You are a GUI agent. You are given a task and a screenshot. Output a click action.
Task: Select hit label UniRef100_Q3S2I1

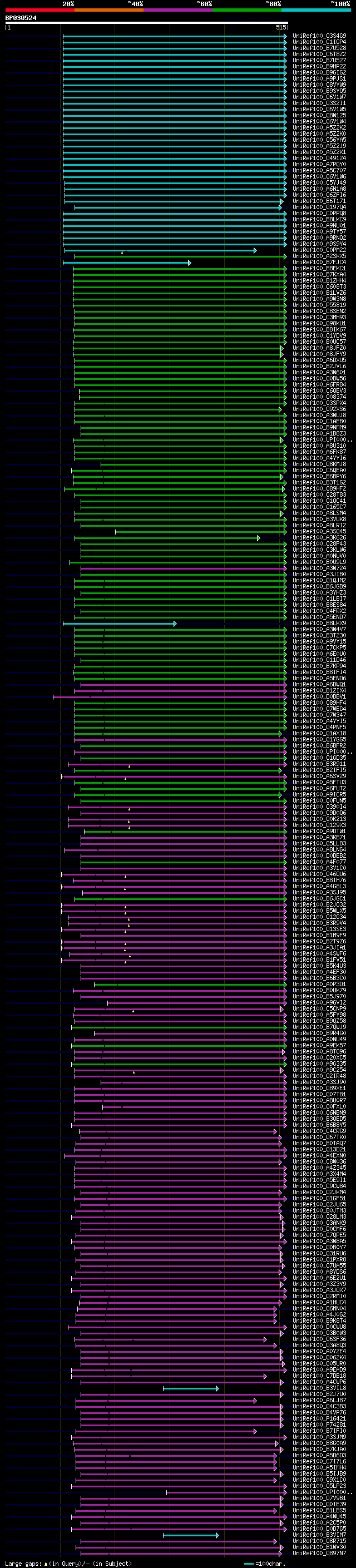click(319, 103)
